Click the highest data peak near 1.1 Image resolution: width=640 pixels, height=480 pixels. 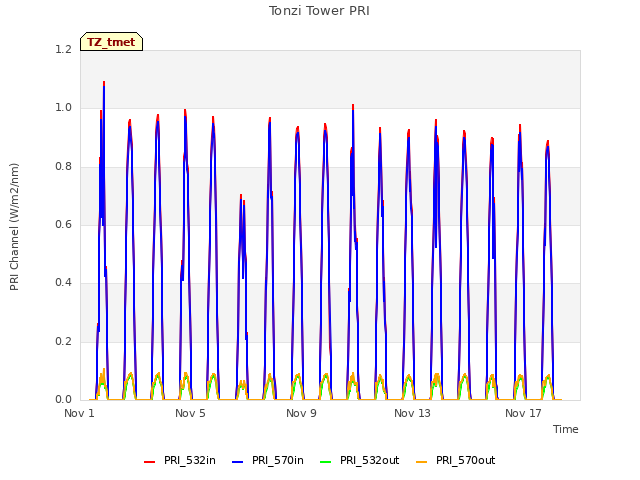[x=104, y=83]
